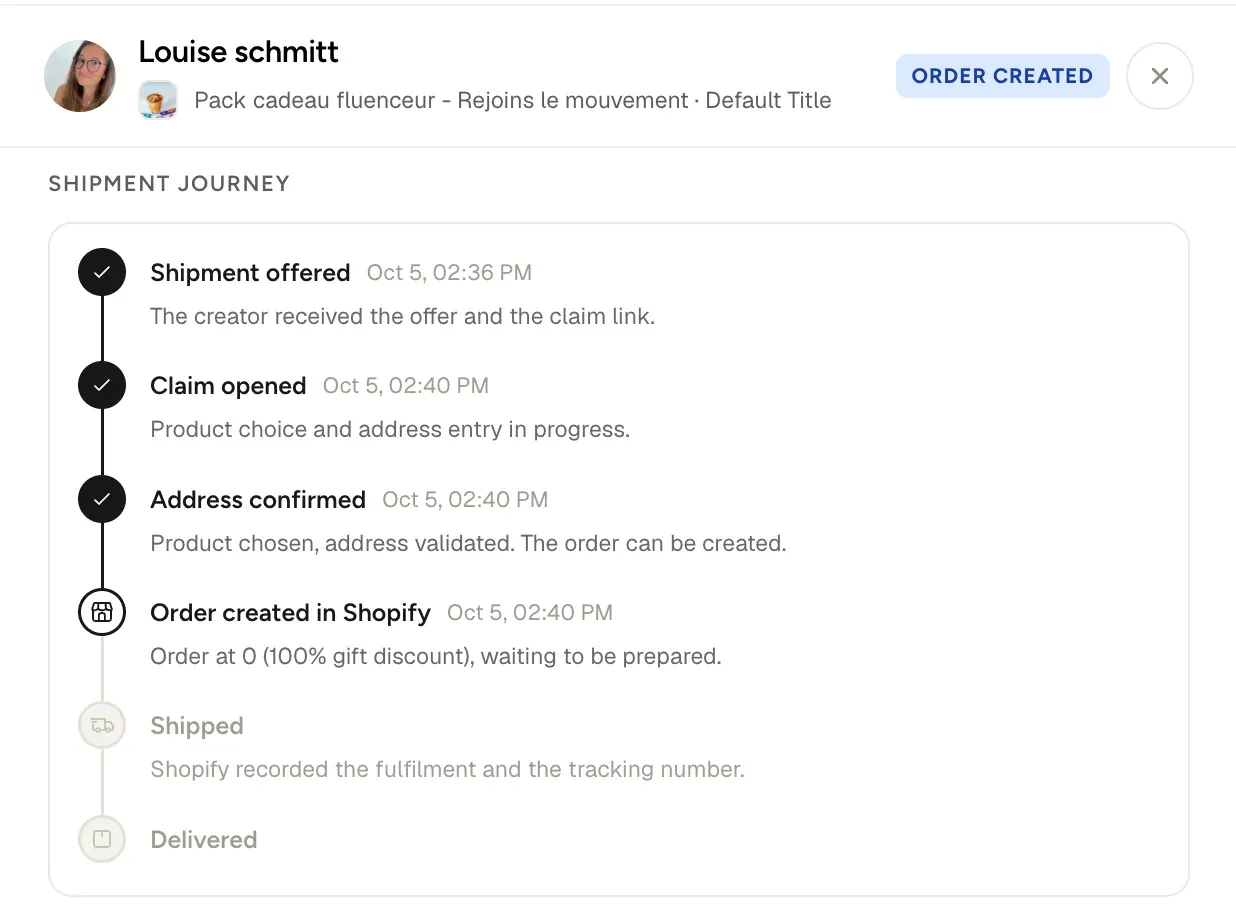
Task: Close the shipment panel with the X button
Action: click(1159, 76)
